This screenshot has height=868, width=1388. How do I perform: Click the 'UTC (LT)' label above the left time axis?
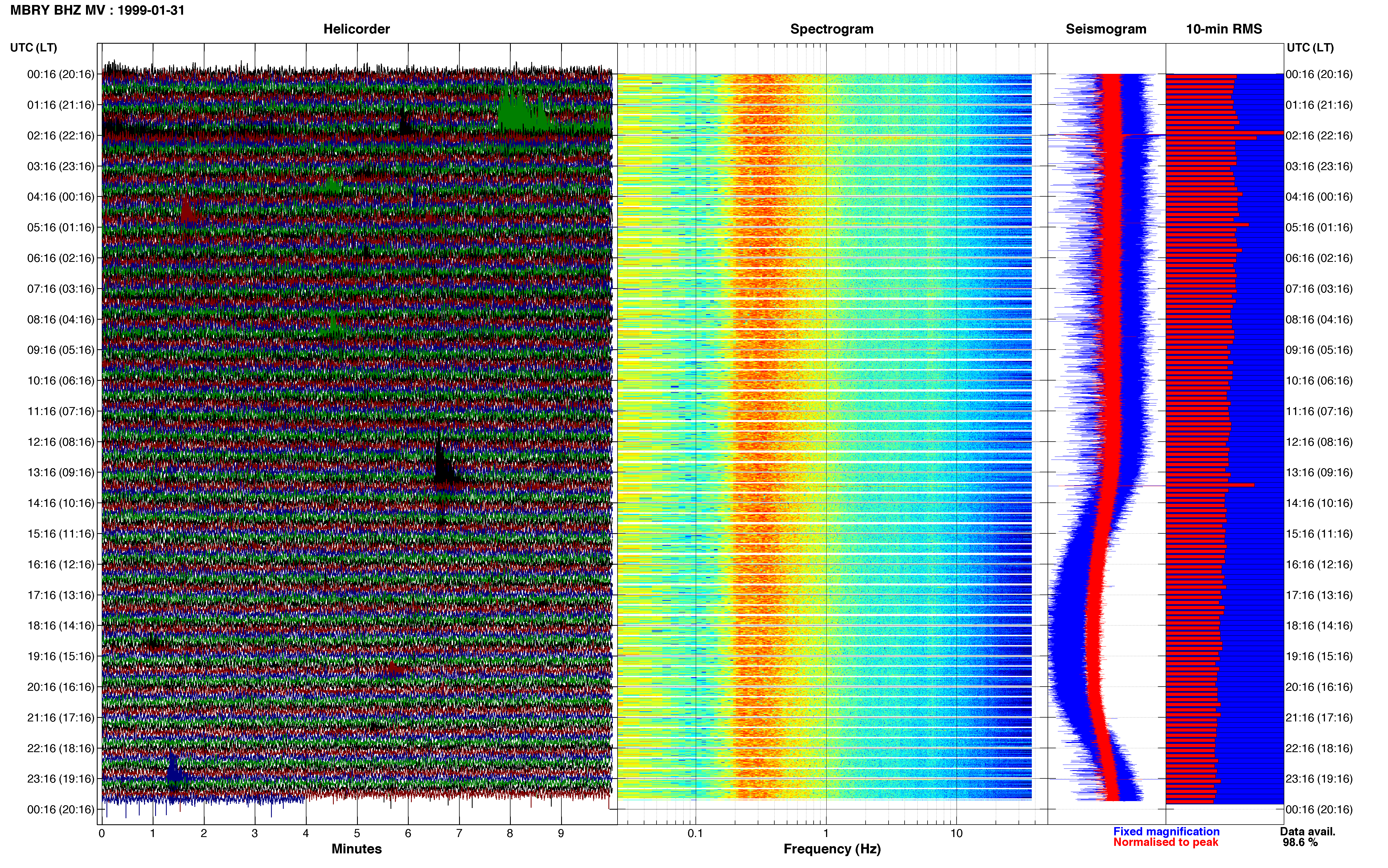pos(34,48)
